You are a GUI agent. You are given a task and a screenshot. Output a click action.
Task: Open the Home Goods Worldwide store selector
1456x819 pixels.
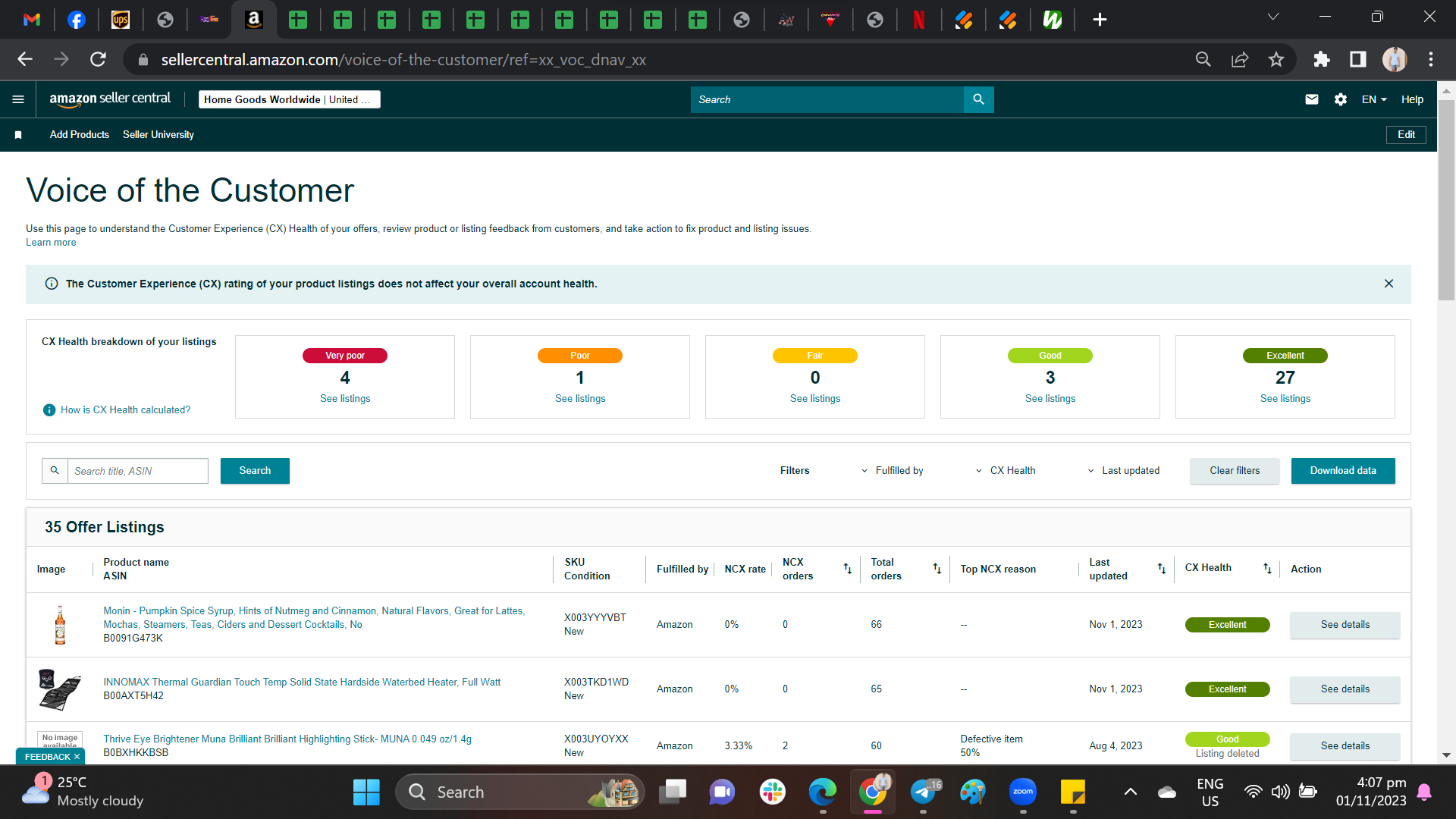tap(290, 99)
